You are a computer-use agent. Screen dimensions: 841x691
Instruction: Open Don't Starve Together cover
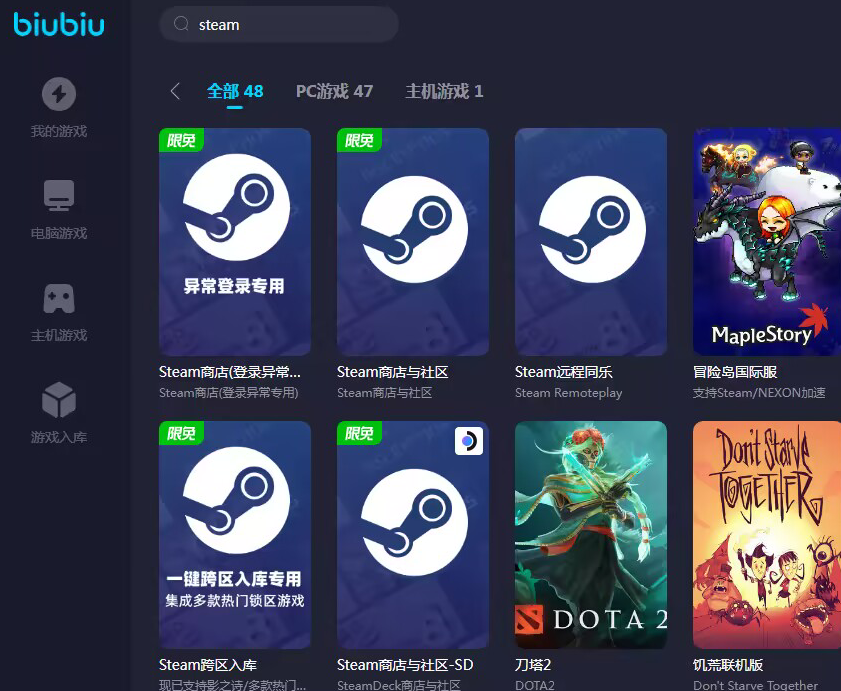tap(767, 535)
